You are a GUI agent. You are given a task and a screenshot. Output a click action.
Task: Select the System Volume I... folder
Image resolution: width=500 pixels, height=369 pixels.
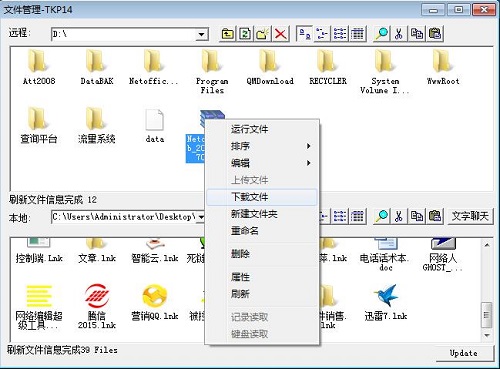[385, 71]
